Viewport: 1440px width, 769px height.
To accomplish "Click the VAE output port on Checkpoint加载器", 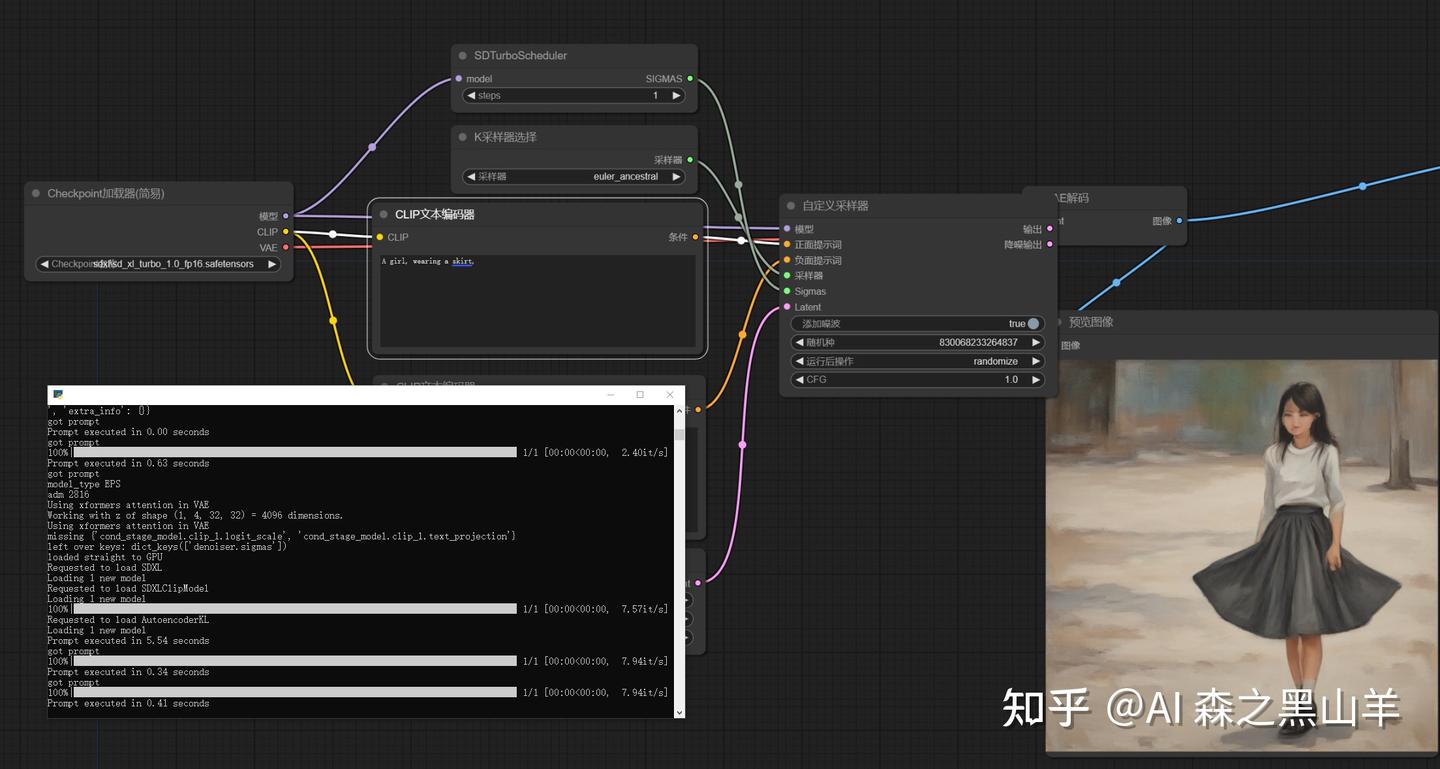I will coord(285,247).
